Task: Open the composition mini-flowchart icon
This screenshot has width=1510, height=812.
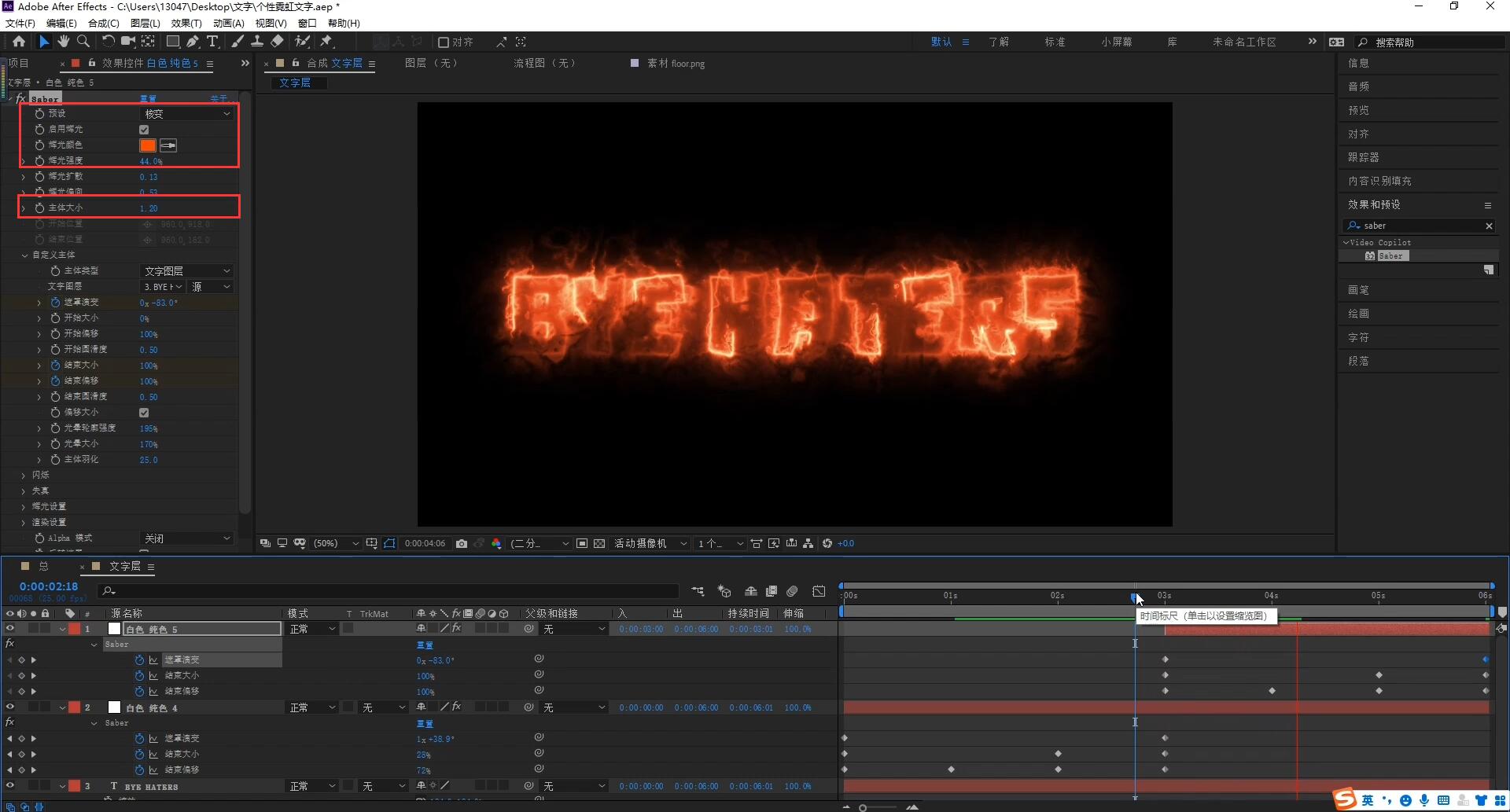Action: click(698, 591)
